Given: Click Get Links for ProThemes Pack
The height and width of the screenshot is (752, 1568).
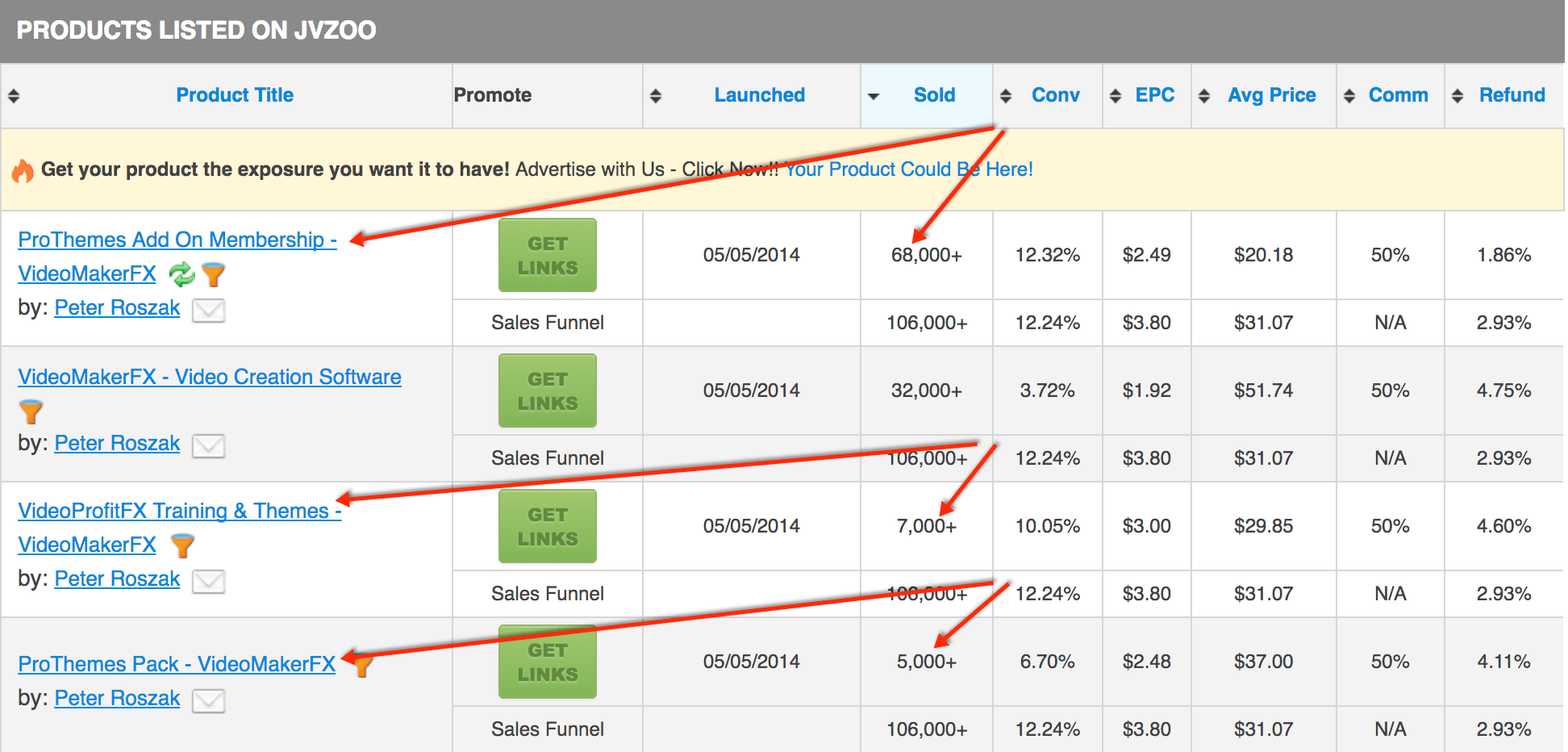Looking at the screenshot, I should tap(548, 662).
